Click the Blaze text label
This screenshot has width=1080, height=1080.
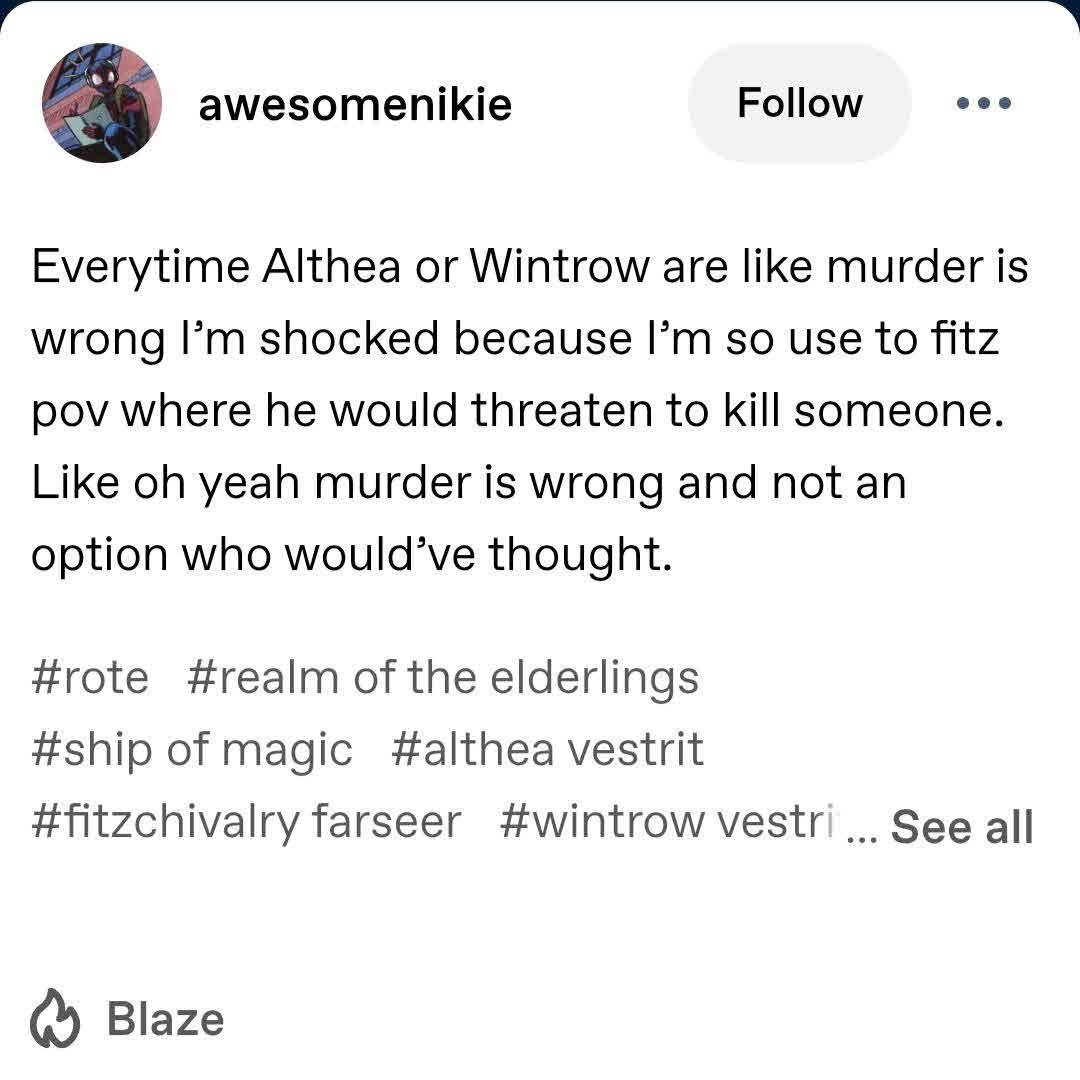(165, 1019)
